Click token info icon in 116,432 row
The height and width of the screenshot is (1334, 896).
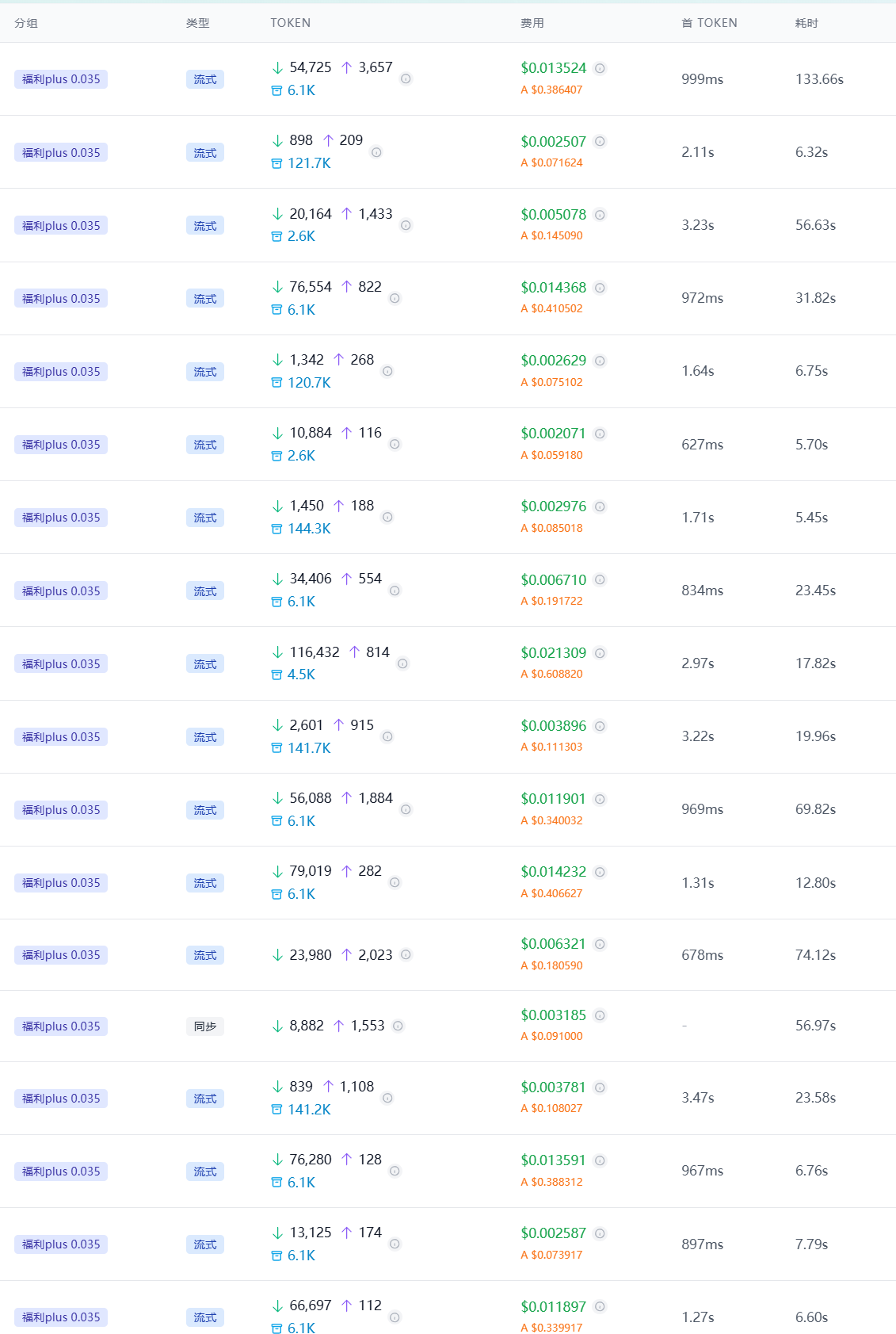point(402,663)
